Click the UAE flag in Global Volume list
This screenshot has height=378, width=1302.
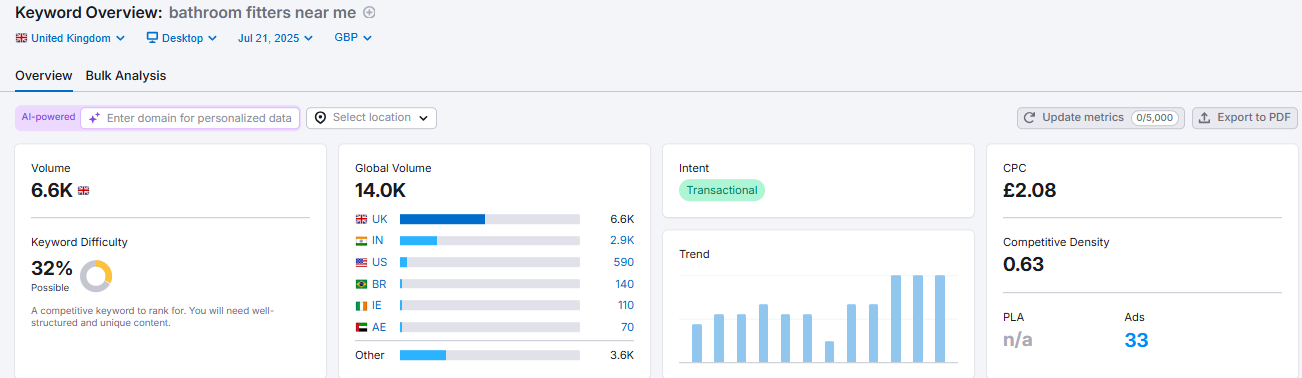[361, 327]
